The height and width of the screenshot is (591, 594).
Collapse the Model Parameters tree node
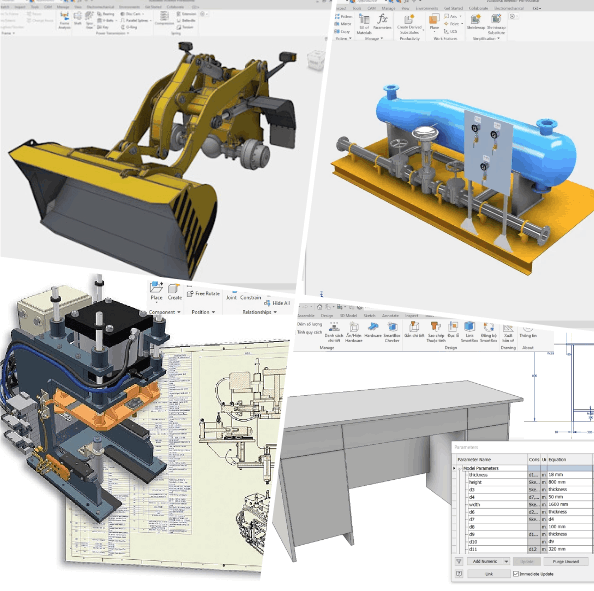pos(459,469)
